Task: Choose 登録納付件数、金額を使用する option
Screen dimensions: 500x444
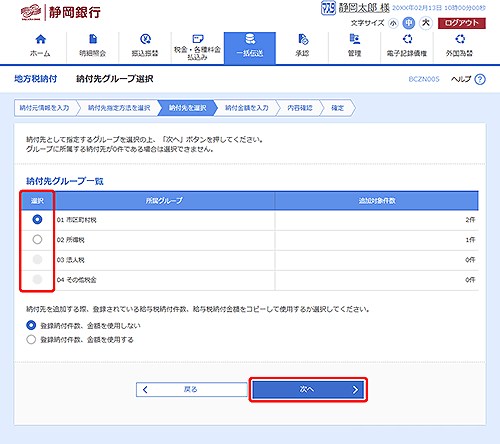Action: 31,339
